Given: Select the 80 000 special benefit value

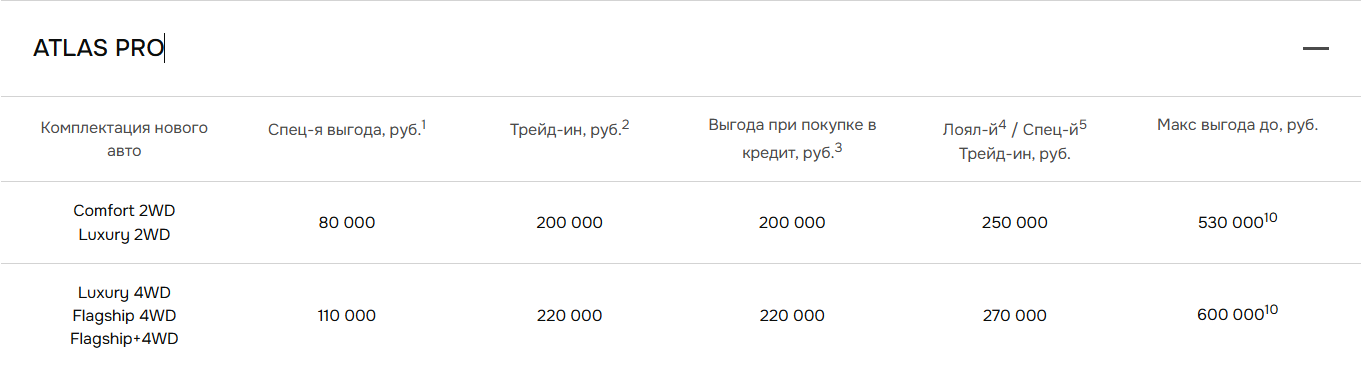Looking at the screenshot, I should 347,222.
